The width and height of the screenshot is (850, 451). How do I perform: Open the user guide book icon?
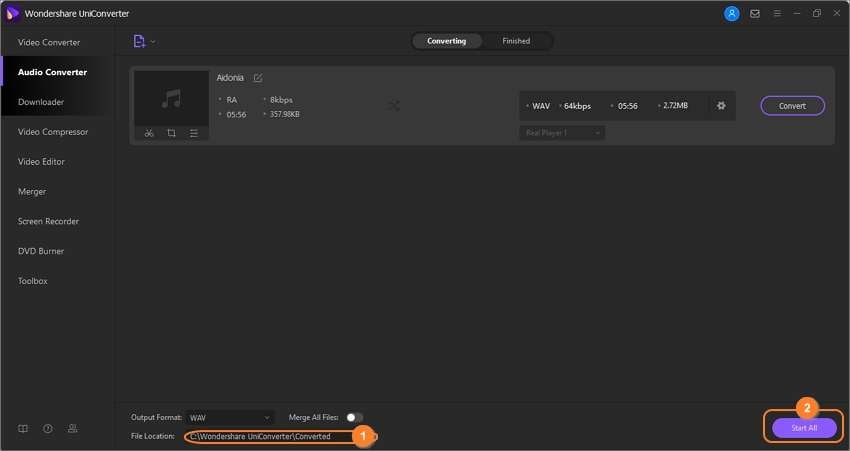pos(23,429)
